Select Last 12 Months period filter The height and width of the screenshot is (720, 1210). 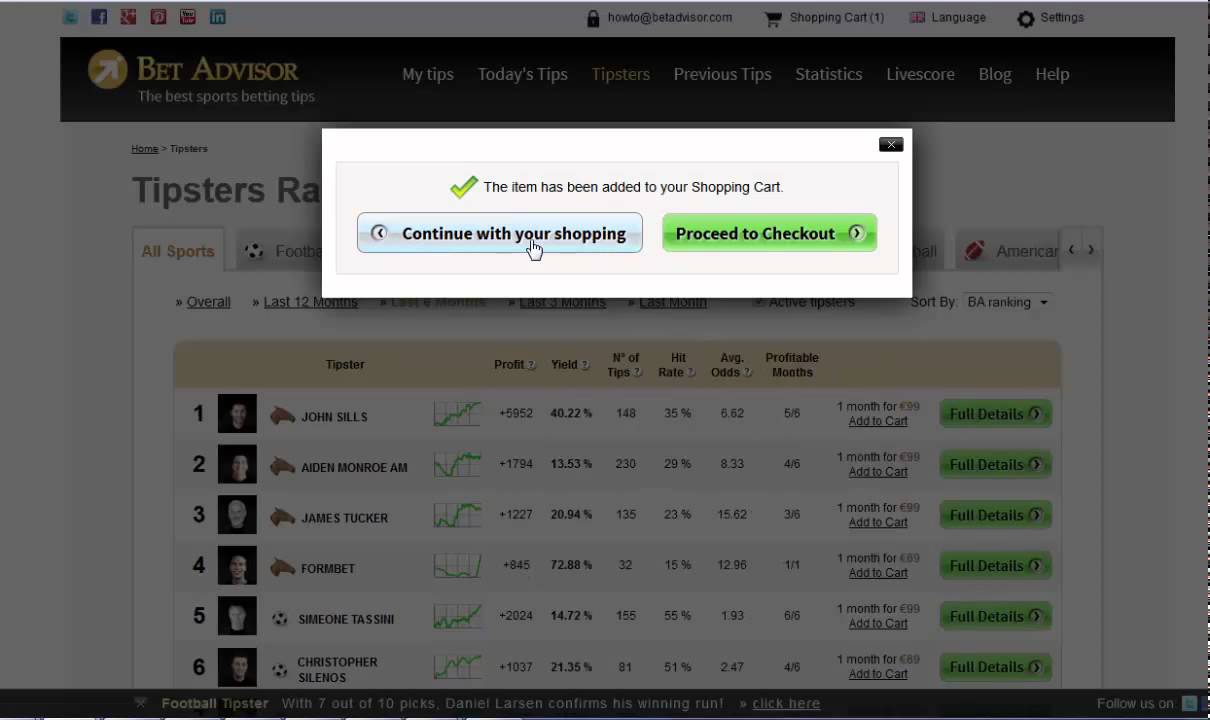(310, 302)
